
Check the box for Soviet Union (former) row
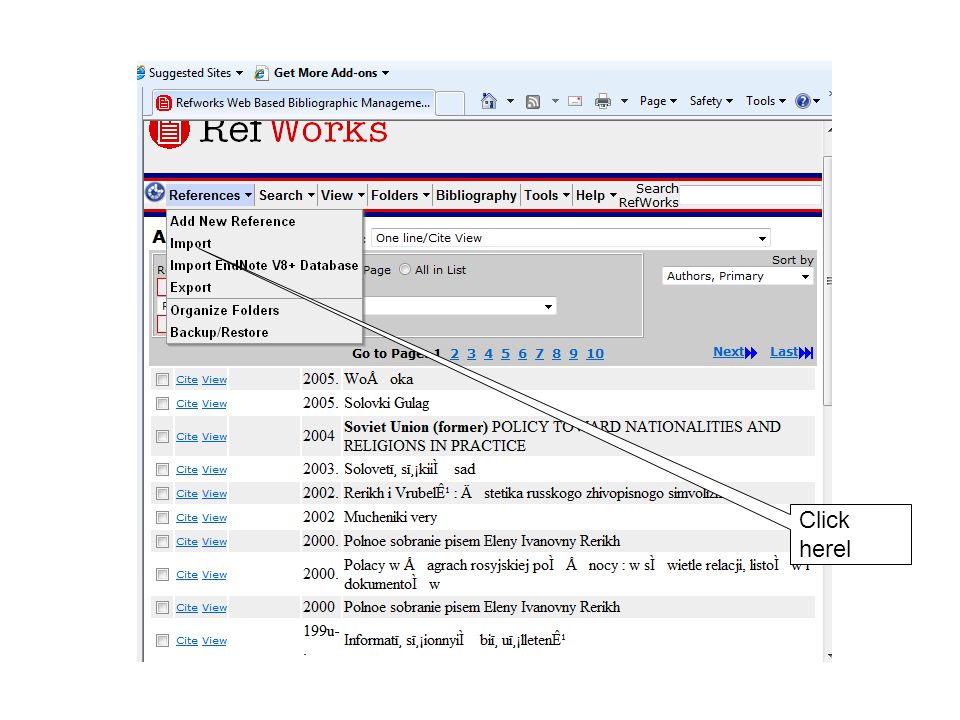[x=162, y=437]
